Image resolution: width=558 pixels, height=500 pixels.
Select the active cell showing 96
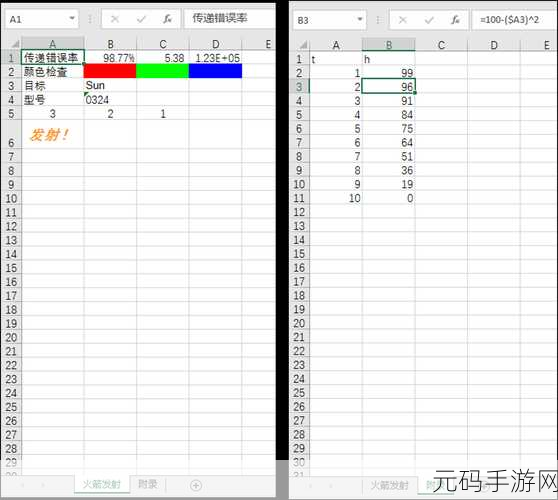click(x=389, y=86)
